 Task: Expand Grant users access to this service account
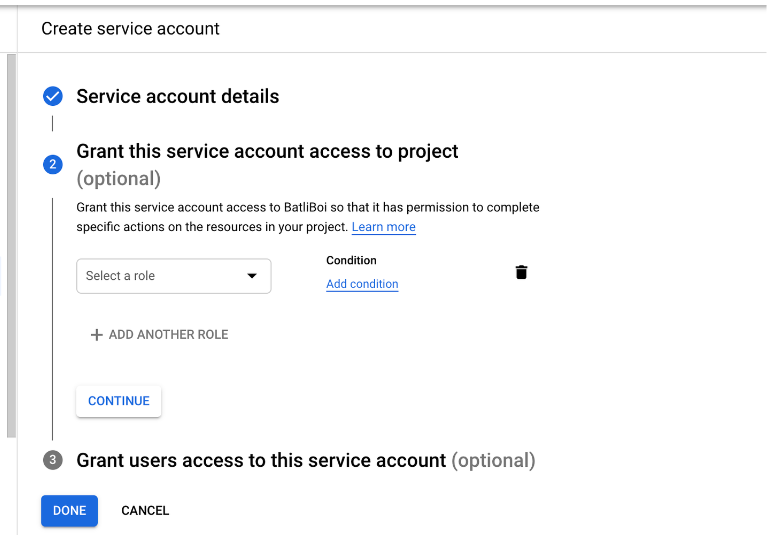(x=305, y=460)
